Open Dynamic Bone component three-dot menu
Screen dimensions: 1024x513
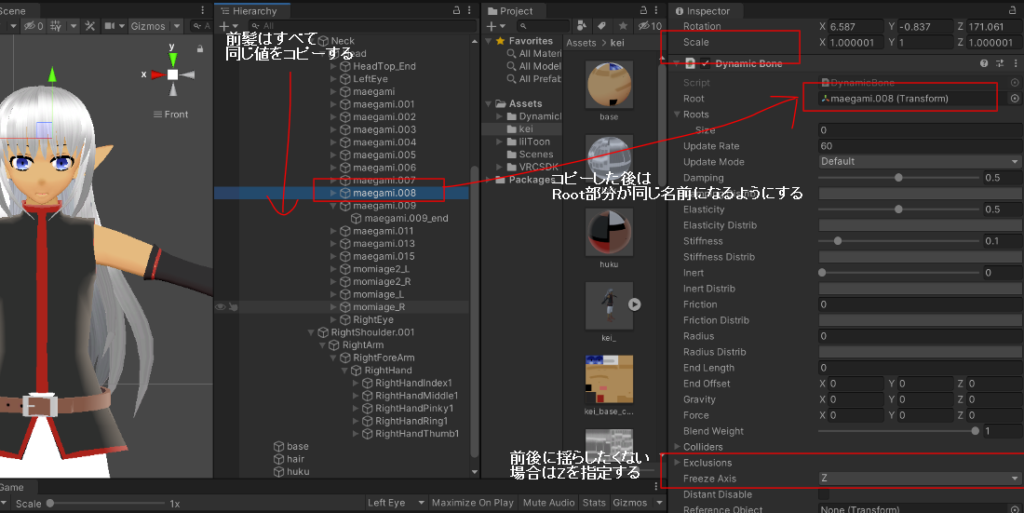1016,63
